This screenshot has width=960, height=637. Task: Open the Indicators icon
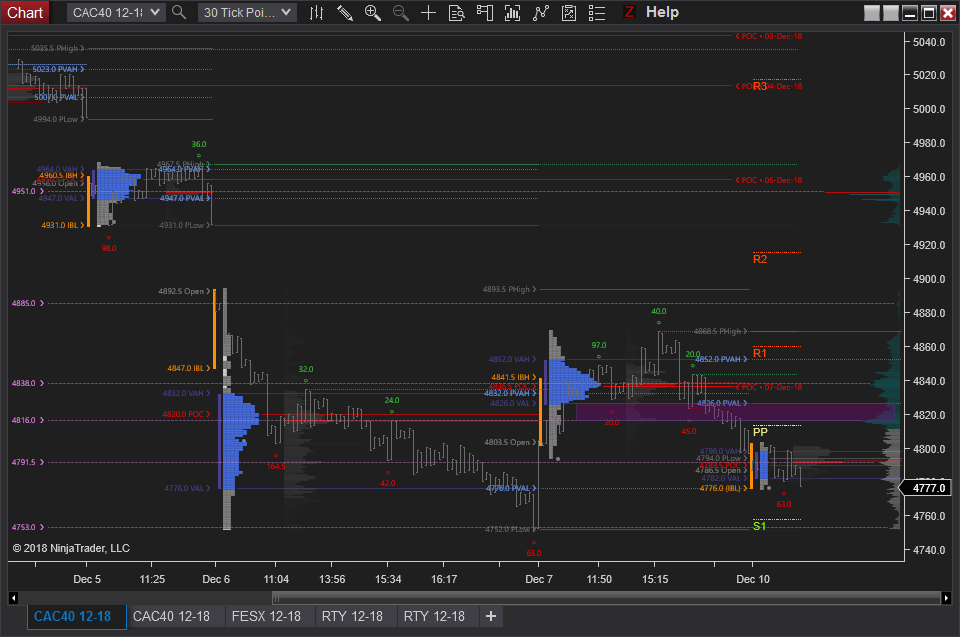(513, 12)
